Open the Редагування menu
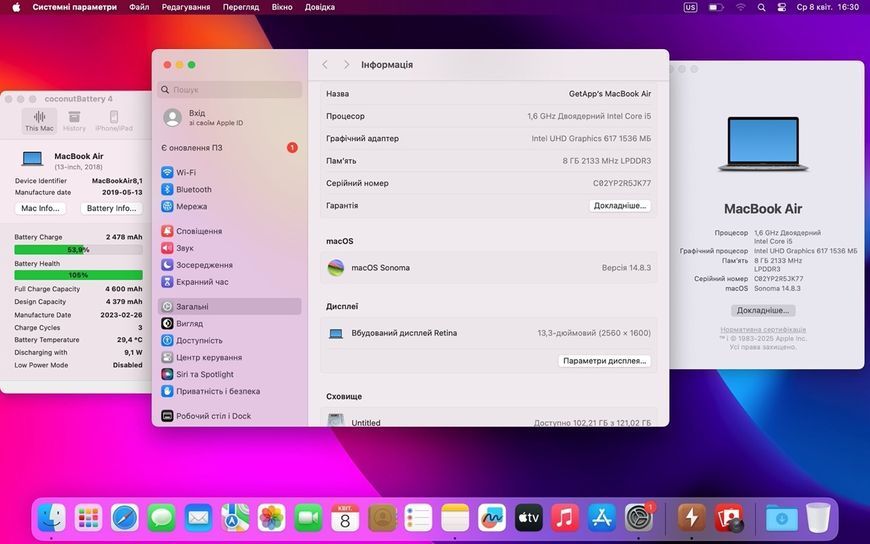Screen dimensions: 870x544 click(186, 7)
